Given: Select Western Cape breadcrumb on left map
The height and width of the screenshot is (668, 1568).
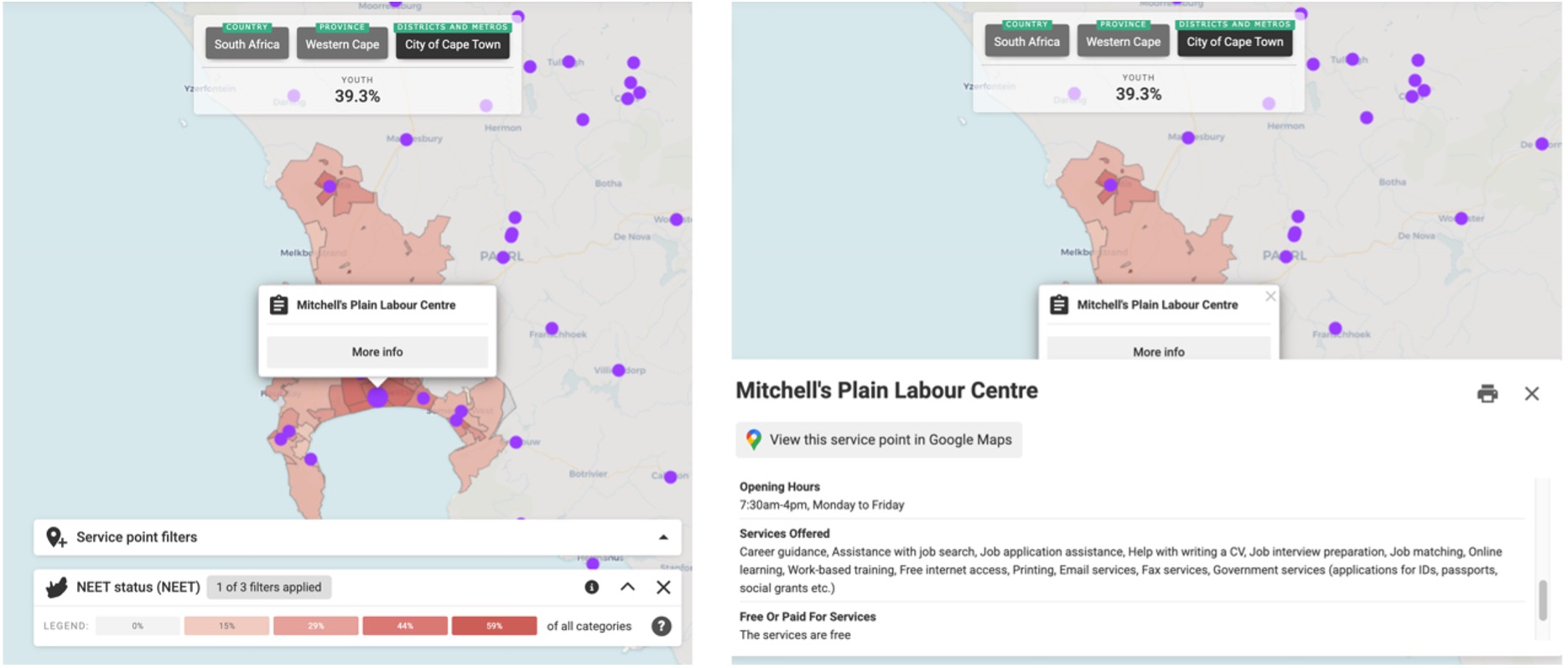Looking at the screenshot, I should click(342, 44).
